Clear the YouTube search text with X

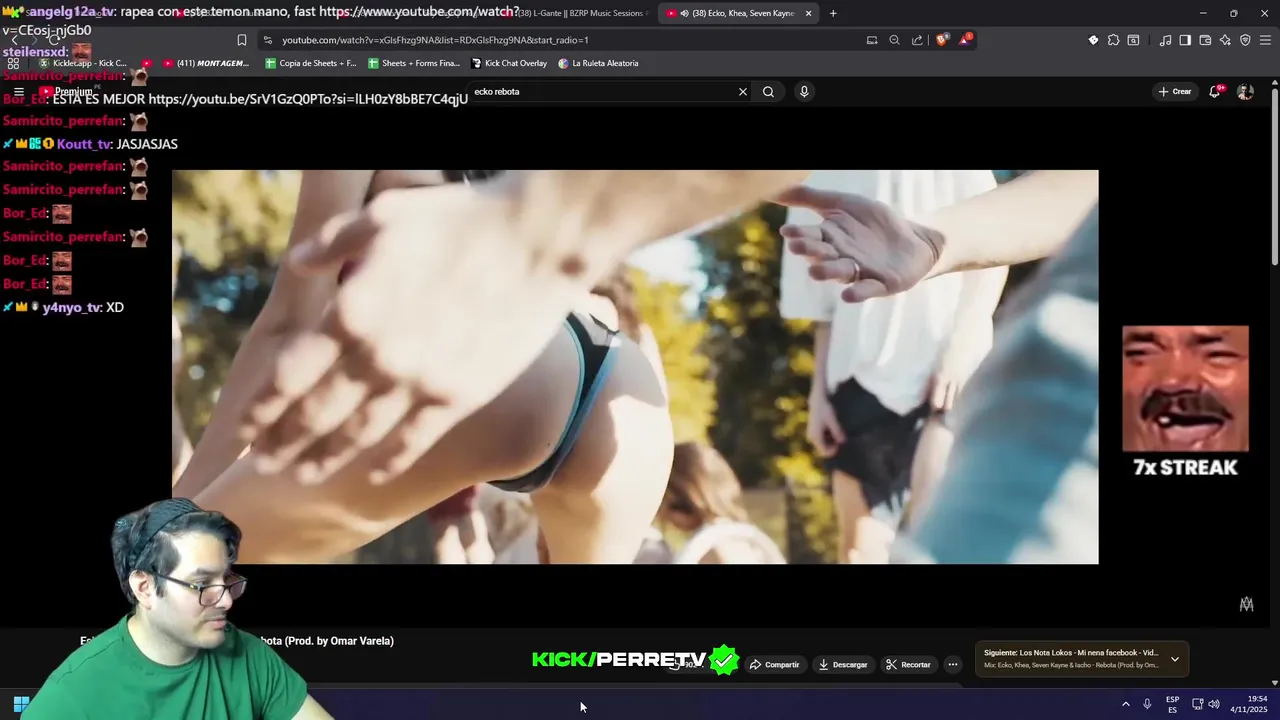pyautogui.click(x=743, y=91)
